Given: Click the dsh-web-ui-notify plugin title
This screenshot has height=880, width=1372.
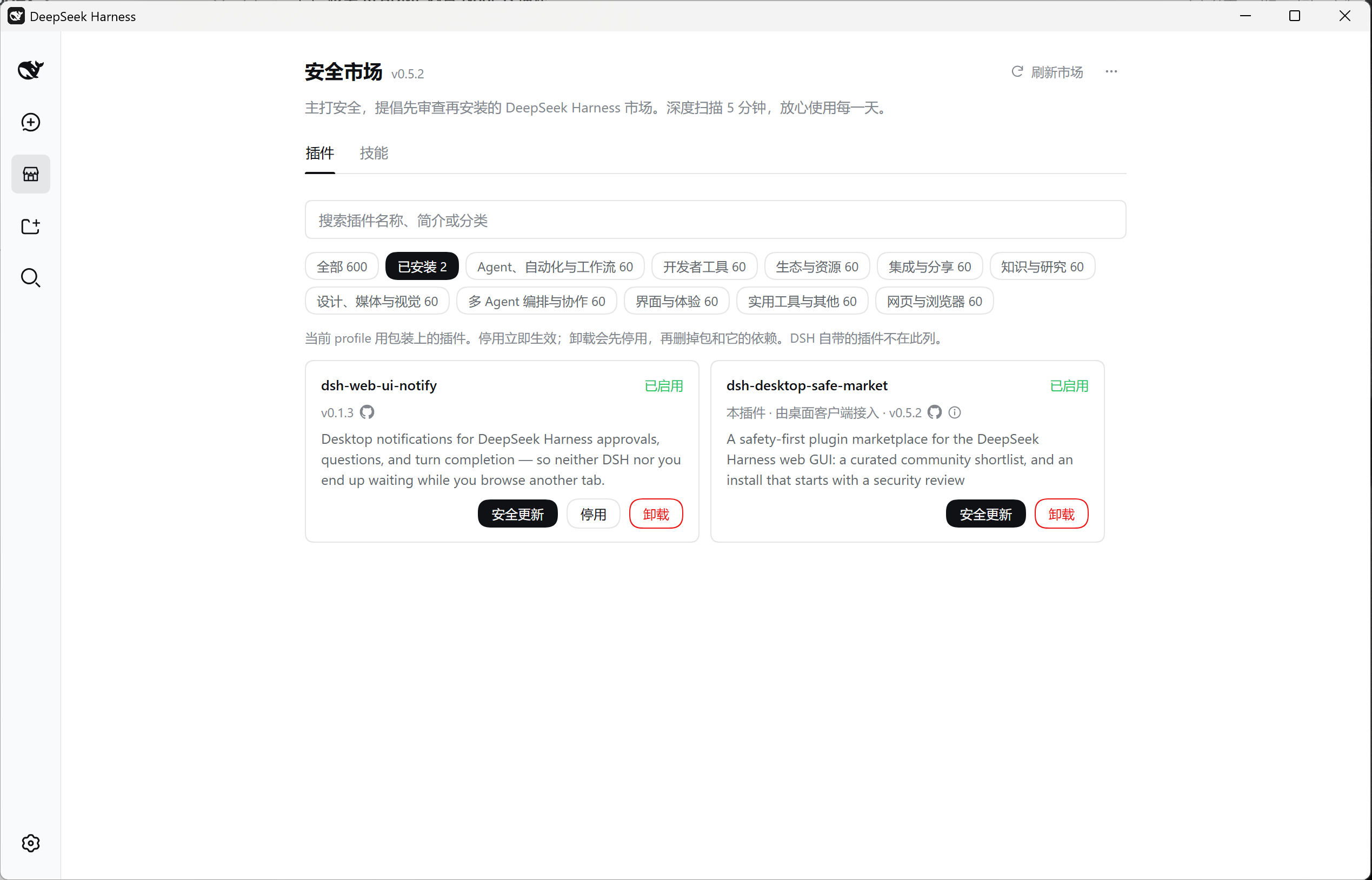Looking at the screenshot, I should pyautogui.click(x=379, y=386).
